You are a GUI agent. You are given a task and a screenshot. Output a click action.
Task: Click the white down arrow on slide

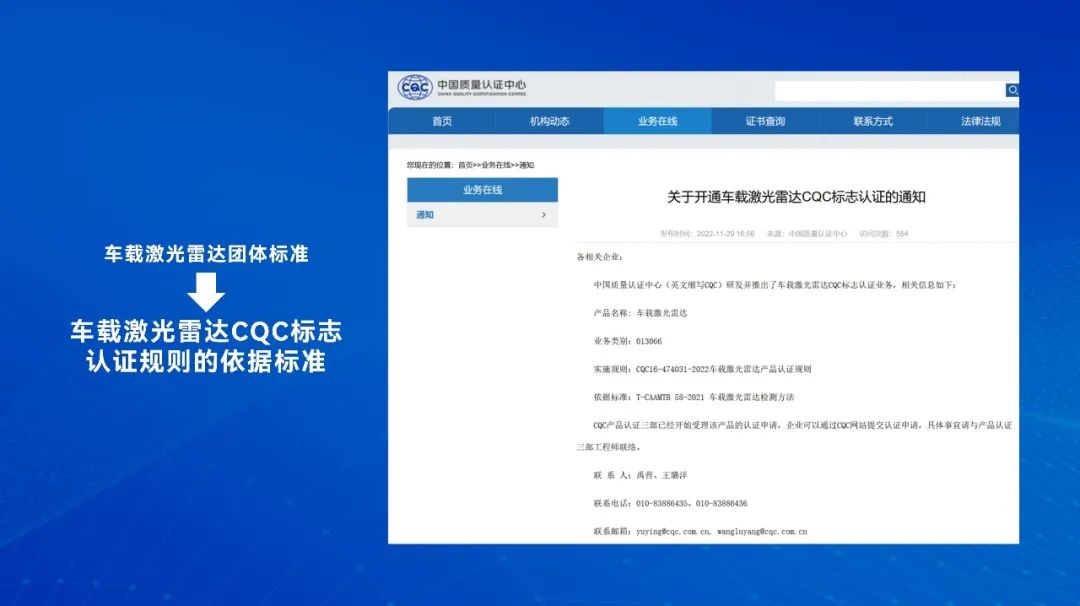(206, 293)
